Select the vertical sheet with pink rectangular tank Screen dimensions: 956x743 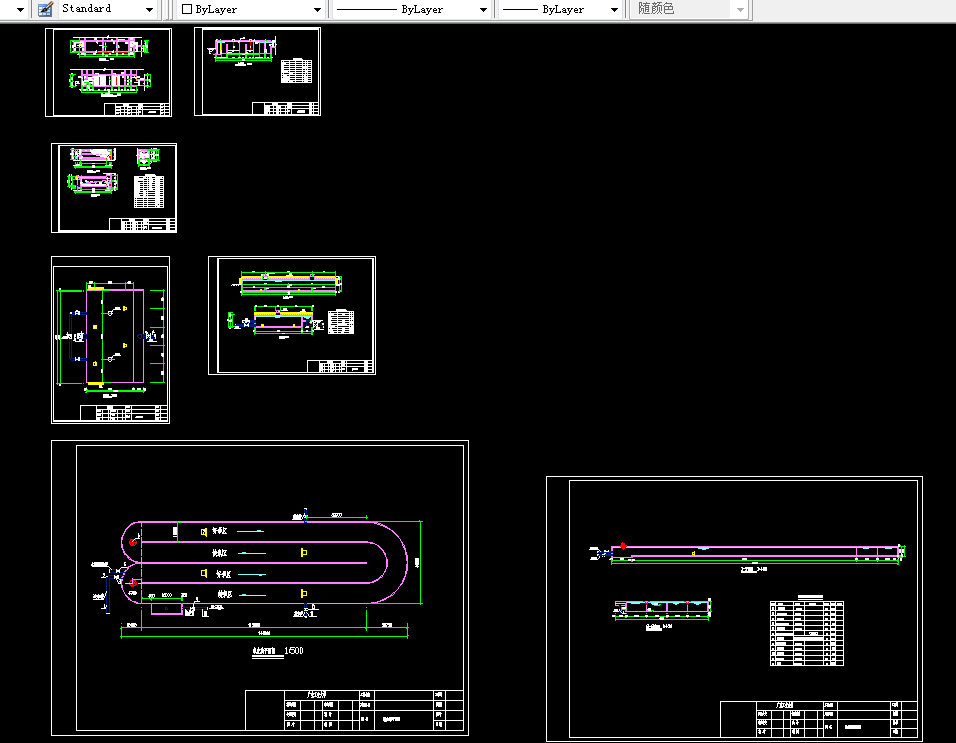coord(110,340)
